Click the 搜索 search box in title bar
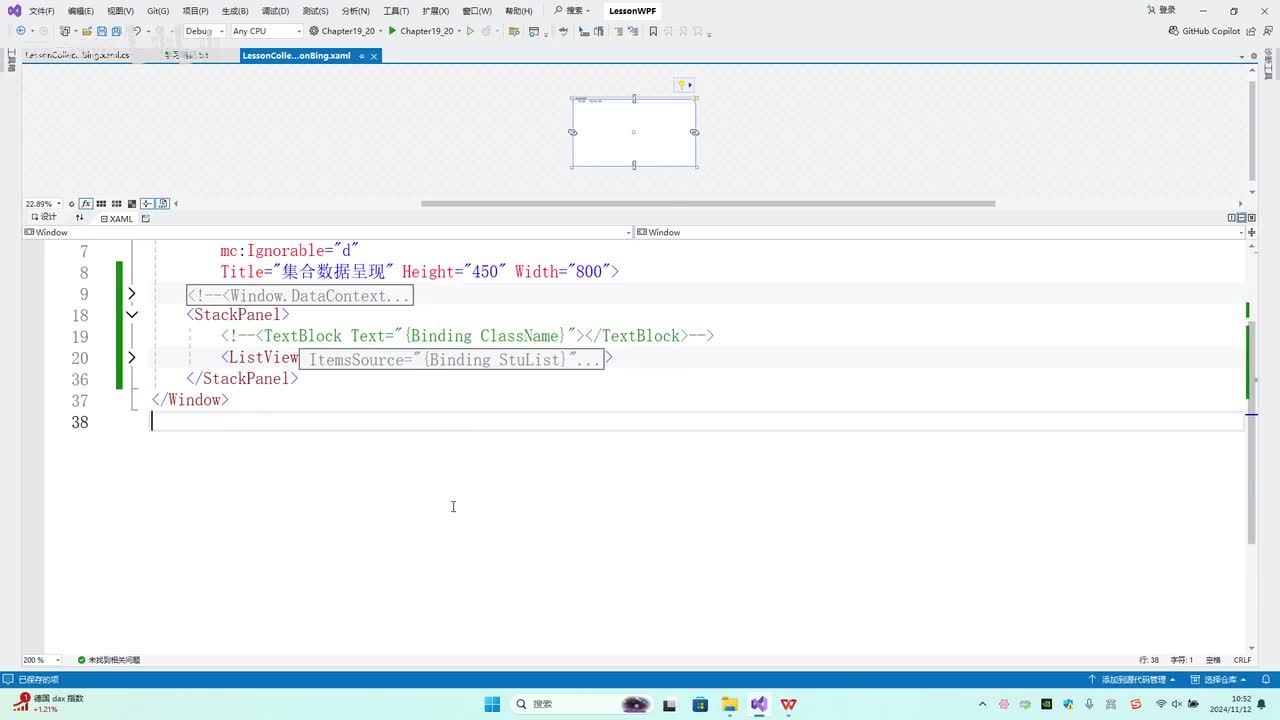The width and height of the screenshot is (1280, 720). (572, 11)
